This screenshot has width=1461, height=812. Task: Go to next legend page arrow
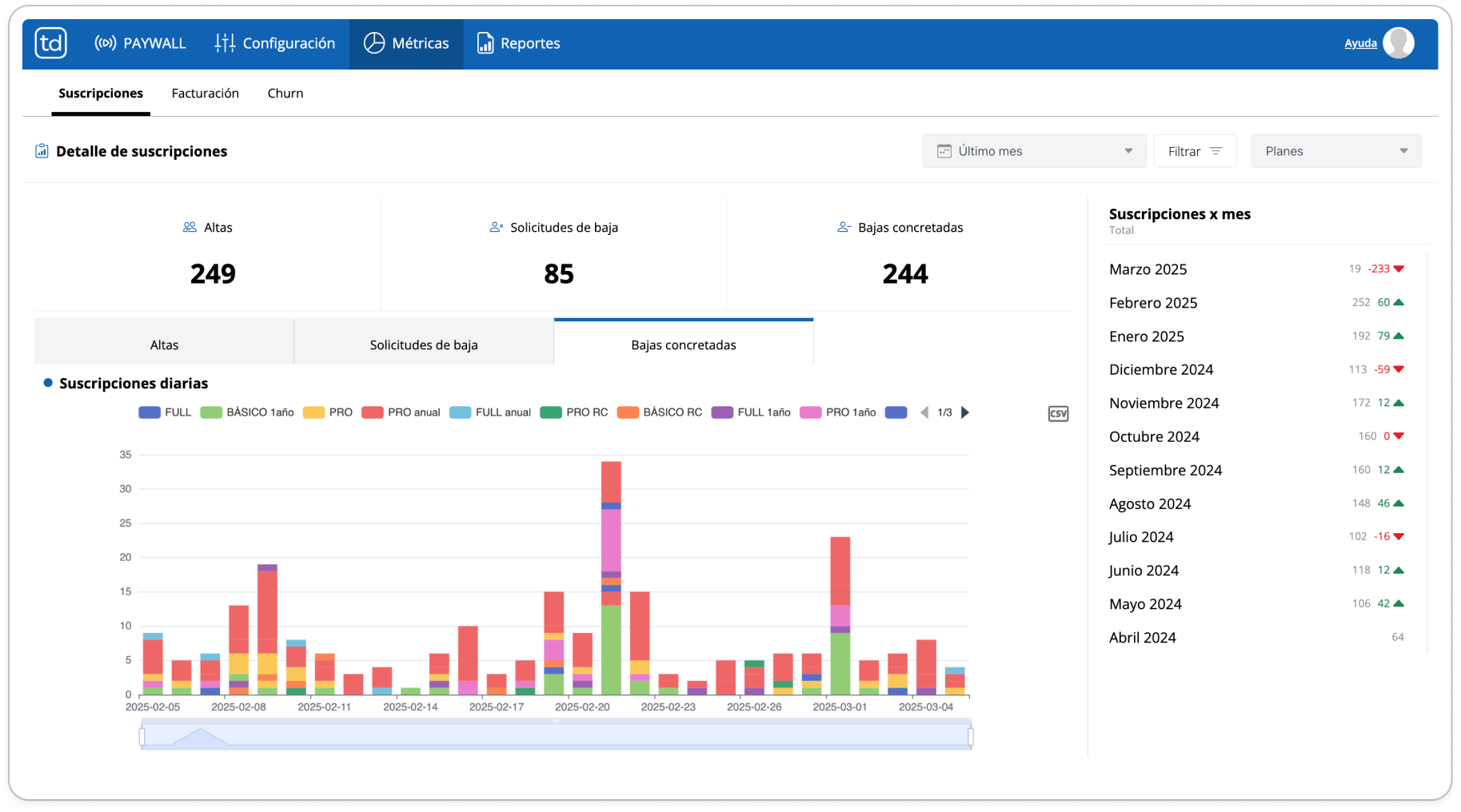coord(965,412)
